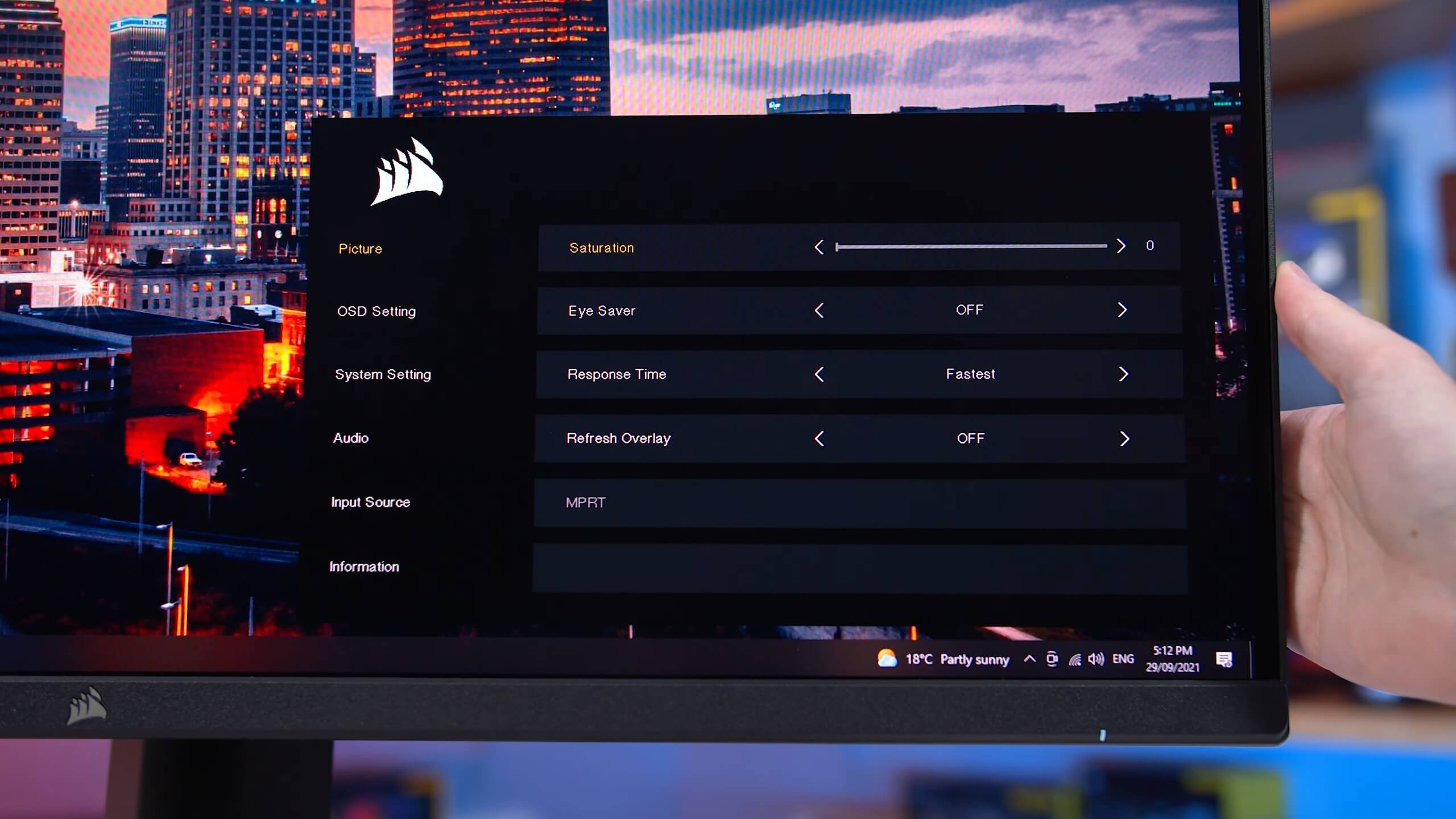1456x819 pixels.
Task: Toggle the Refresh Overlay OFF value
Action: point(970,439)
